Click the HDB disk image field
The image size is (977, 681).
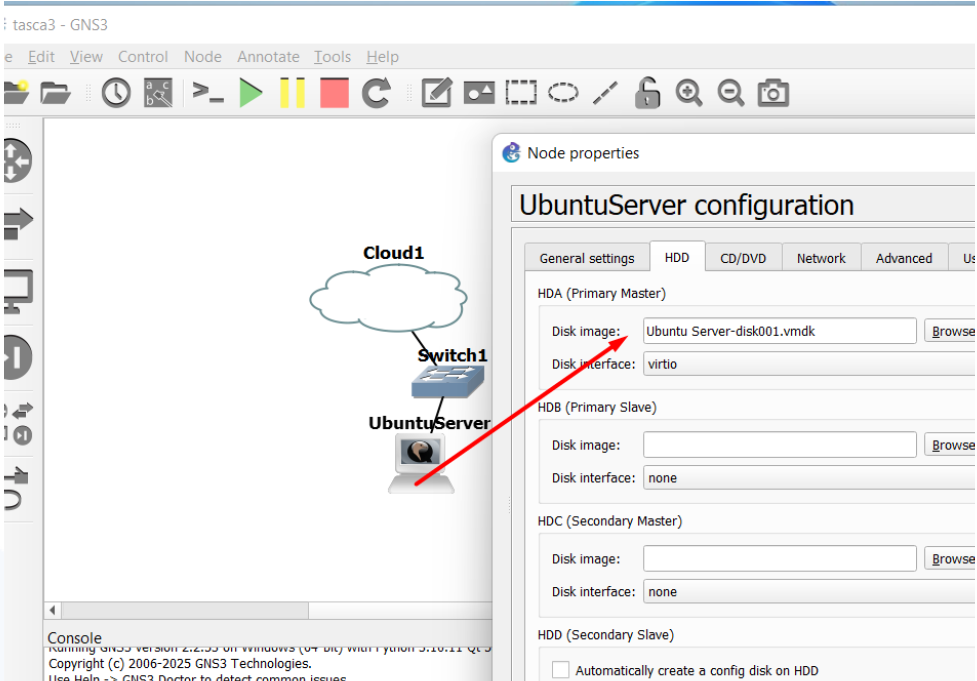pos(779,445)
